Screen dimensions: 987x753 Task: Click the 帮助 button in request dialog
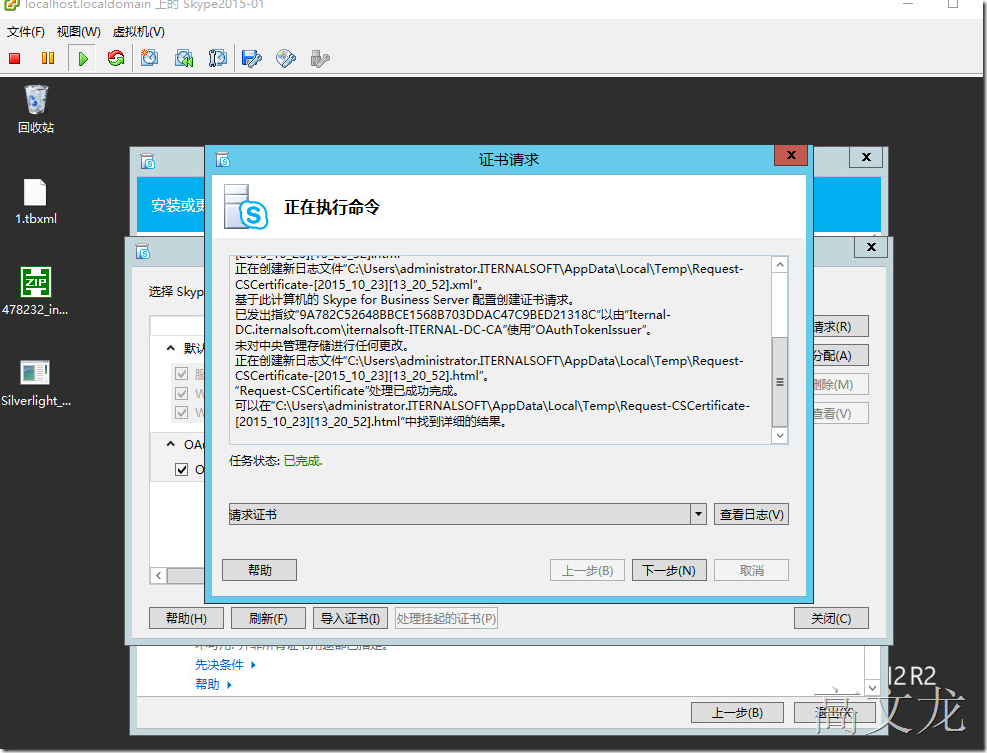point(259,570)
